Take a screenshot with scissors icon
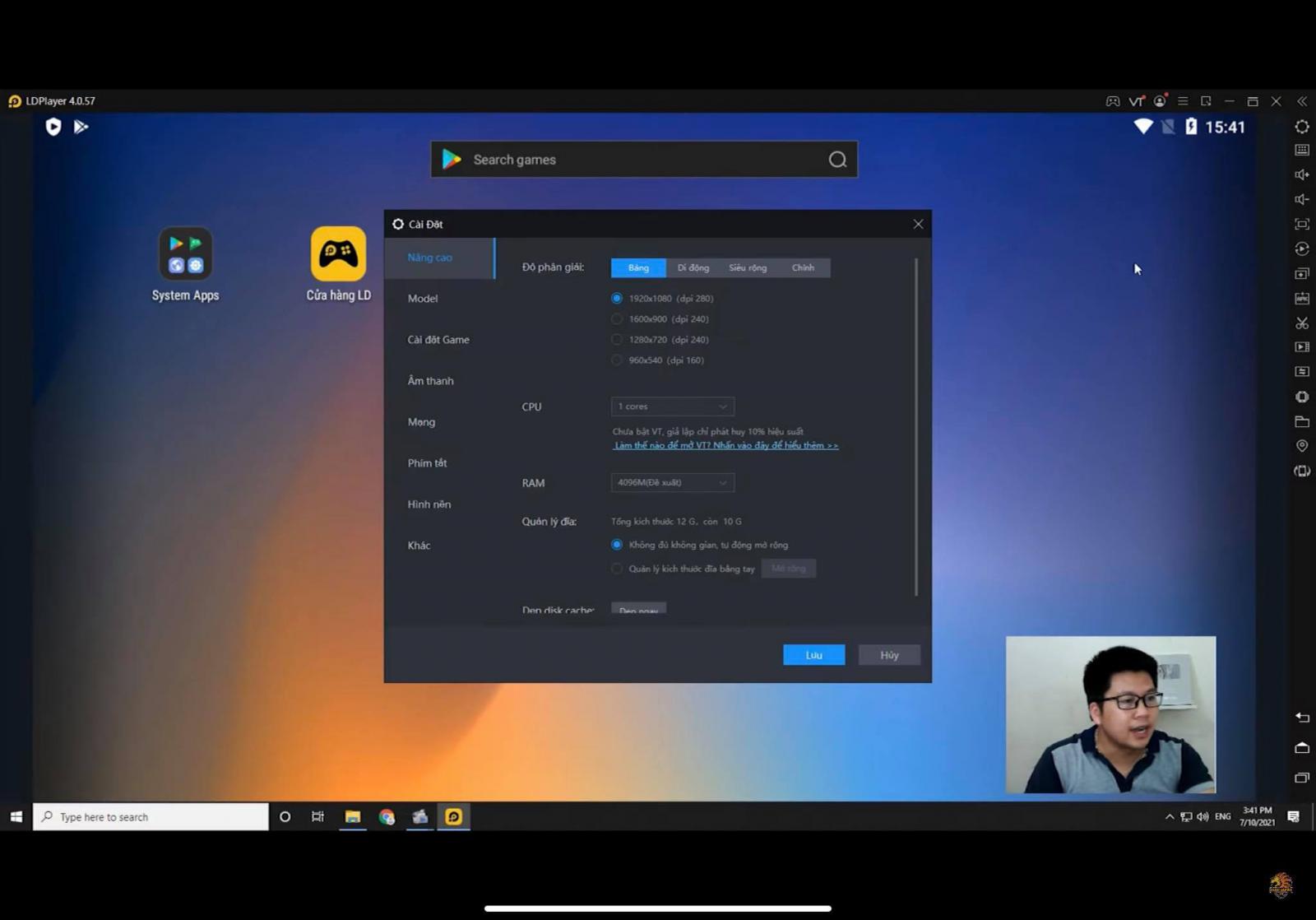Image resolution: width=1316 pixels, height=920 pixels. point(1302,323)
